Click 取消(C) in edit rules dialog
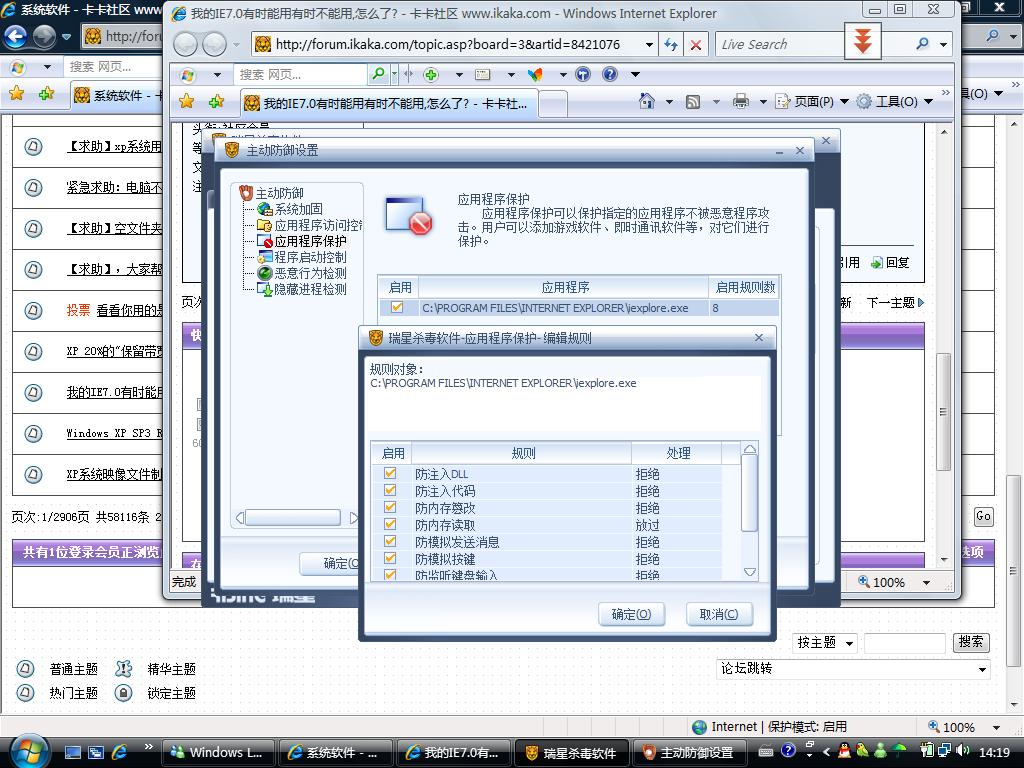The width and height of the screenshot is (1024, 768). 719,614
